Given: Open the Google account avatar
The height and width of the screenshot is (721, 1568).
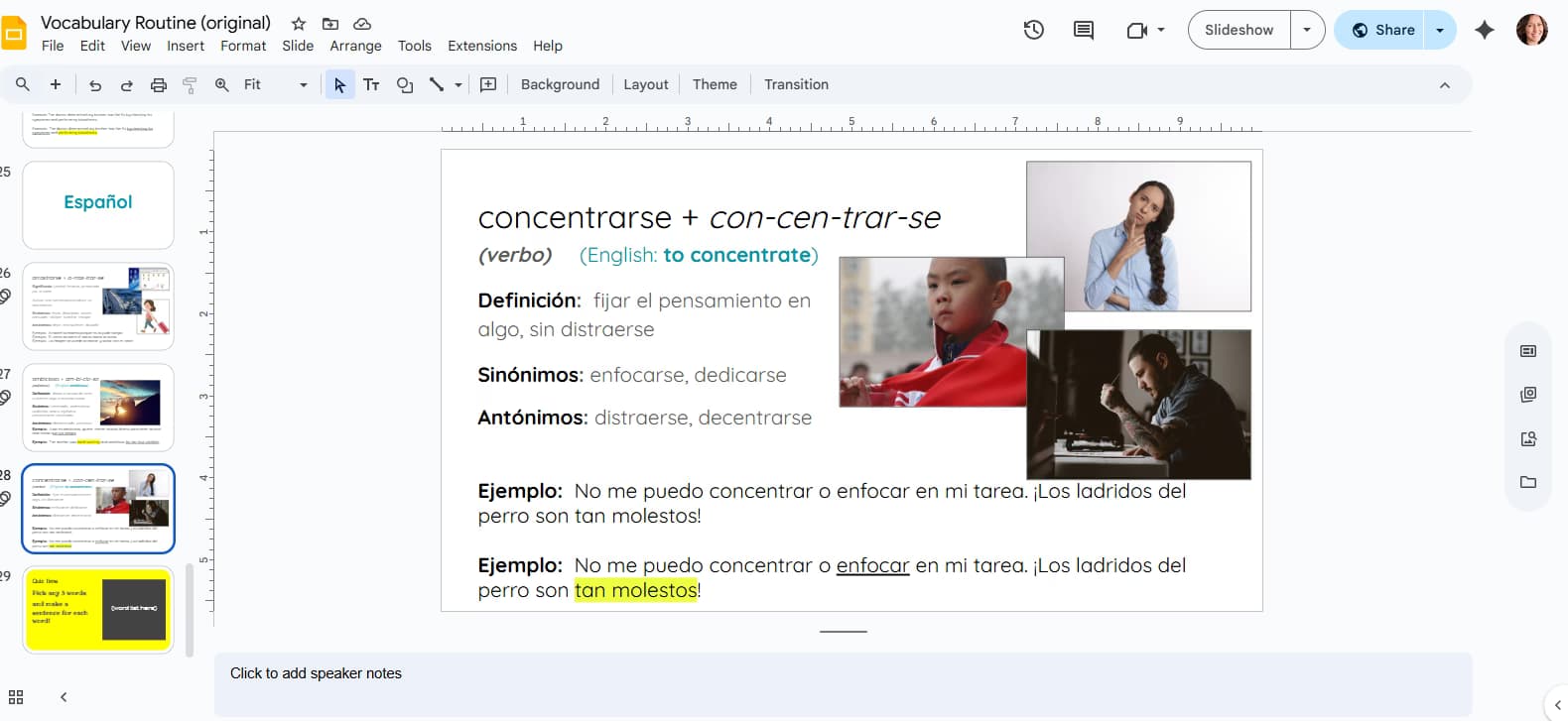Looking at the screenshot, I should [1531, 30].
